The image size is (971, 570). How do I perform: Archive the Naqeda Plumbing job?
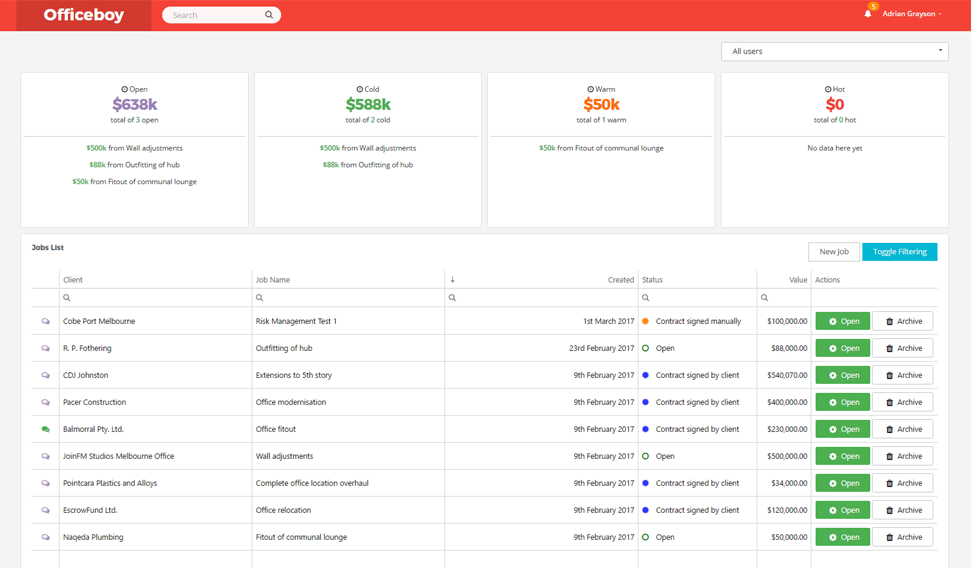point(902,537)
